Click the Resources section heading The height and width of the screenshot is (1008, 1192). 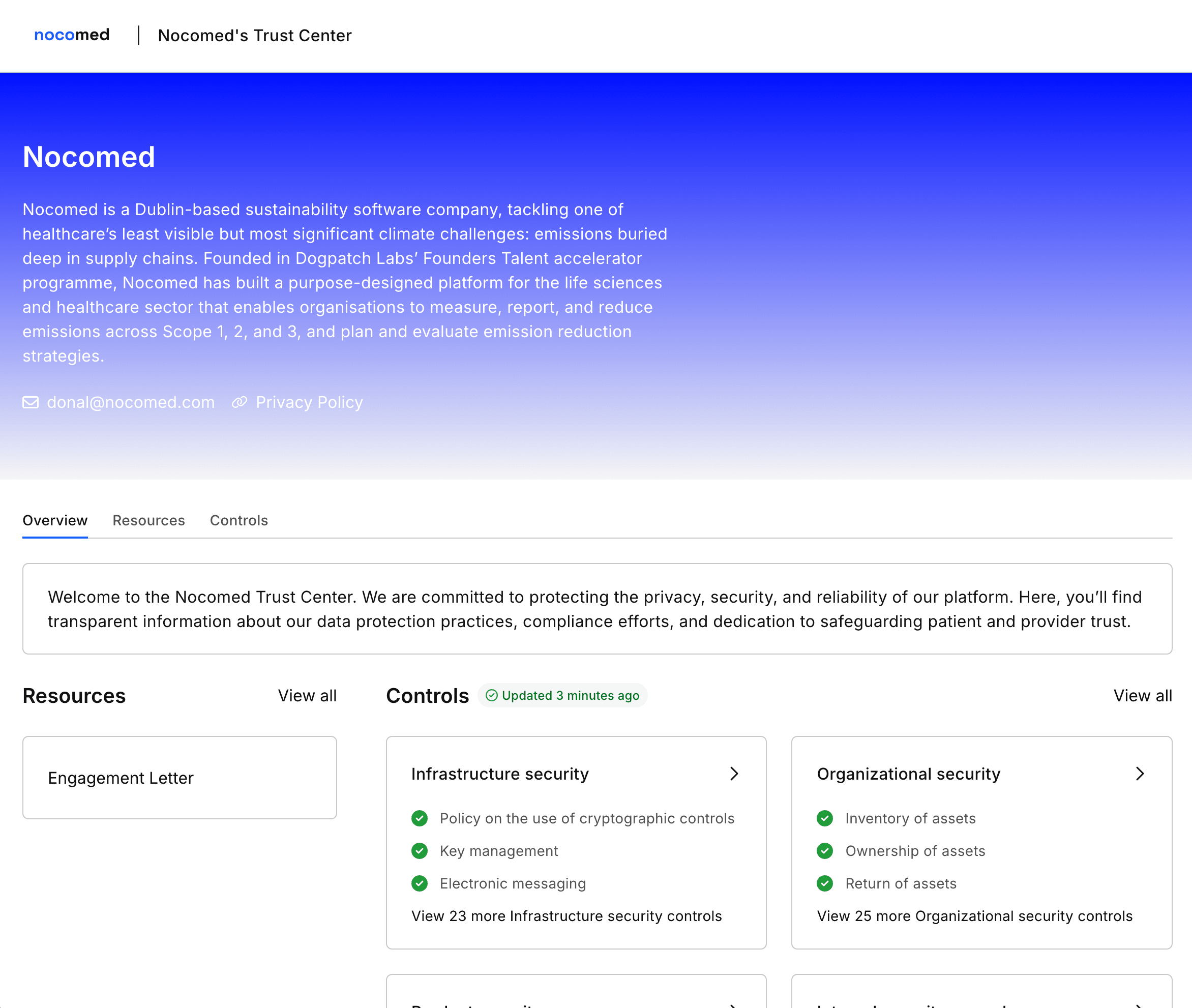[74, 696]
